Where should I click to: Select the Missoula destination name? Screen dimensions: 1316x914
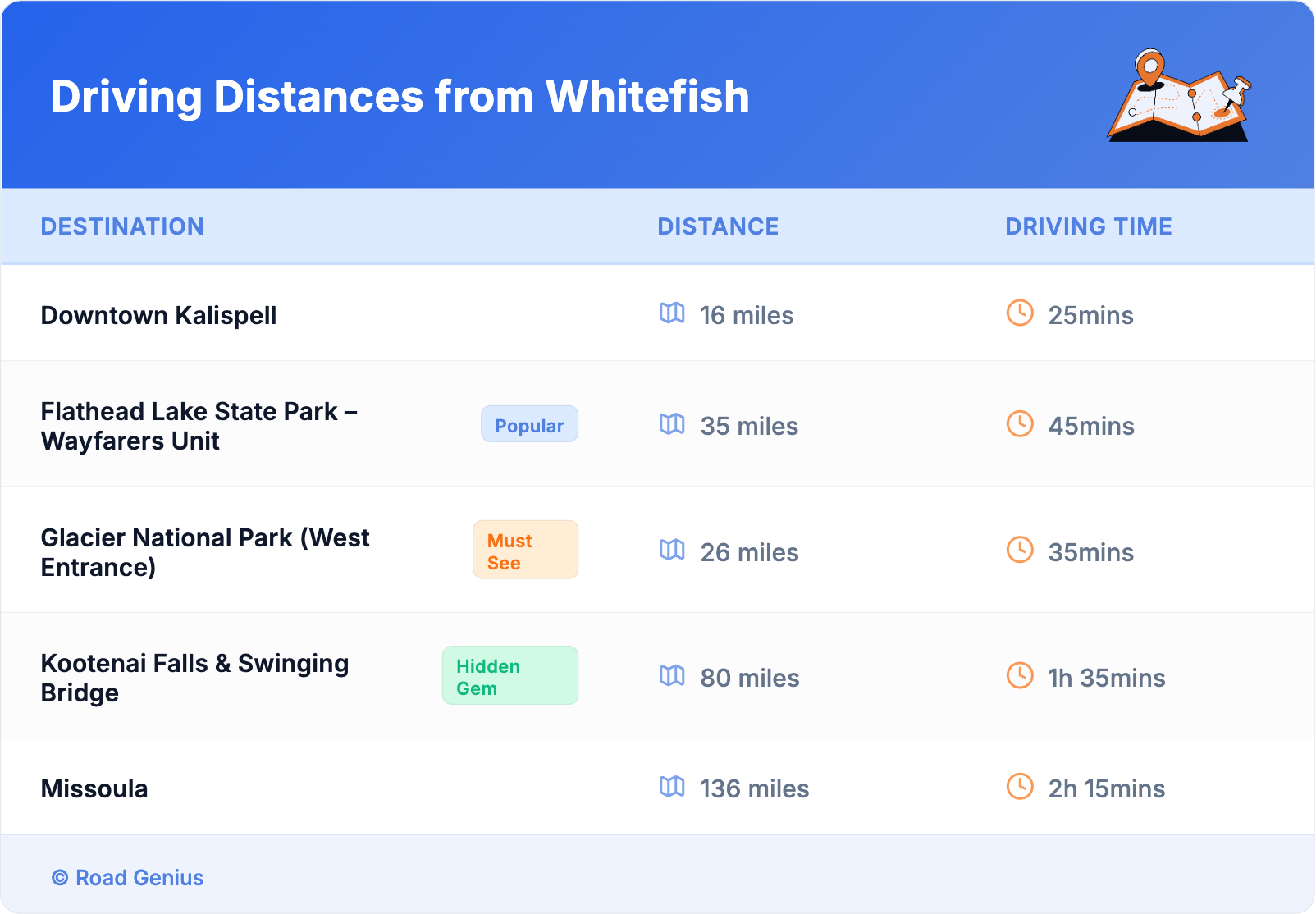tap(94, 789)
